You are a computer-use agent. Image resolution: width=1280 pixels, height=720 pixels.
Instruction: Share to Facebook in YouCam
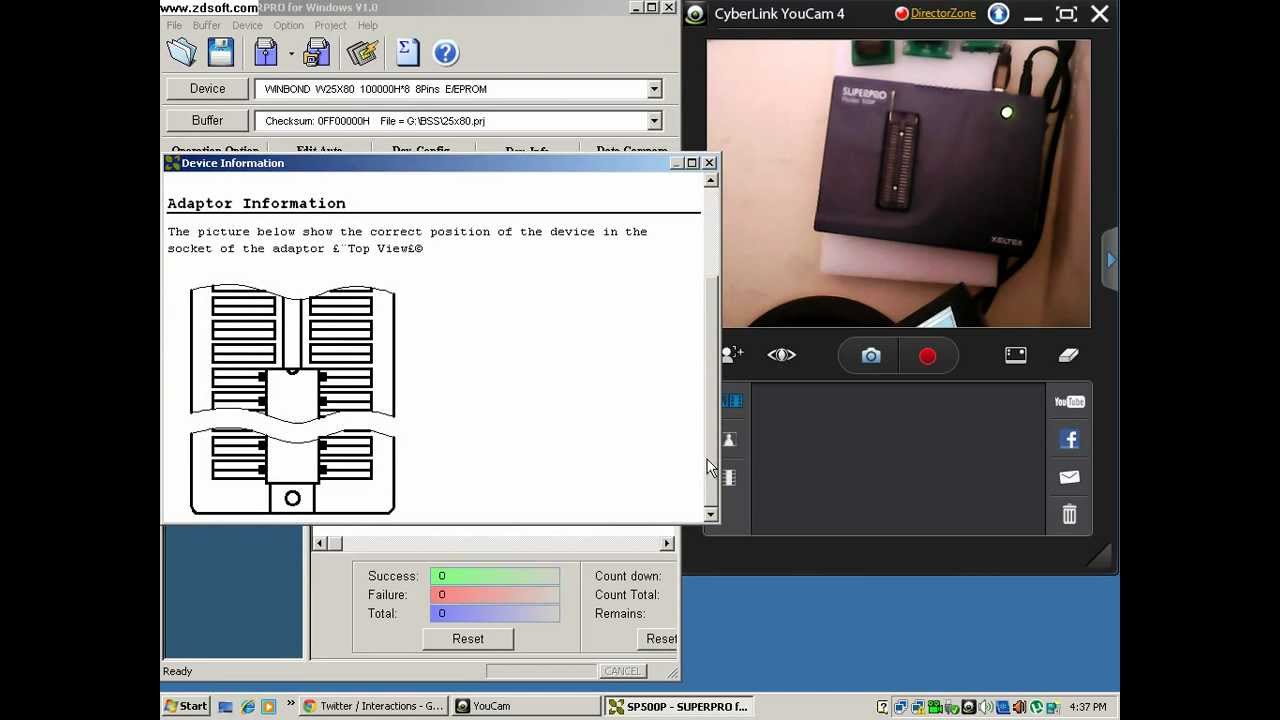[x=1069, y=439]
